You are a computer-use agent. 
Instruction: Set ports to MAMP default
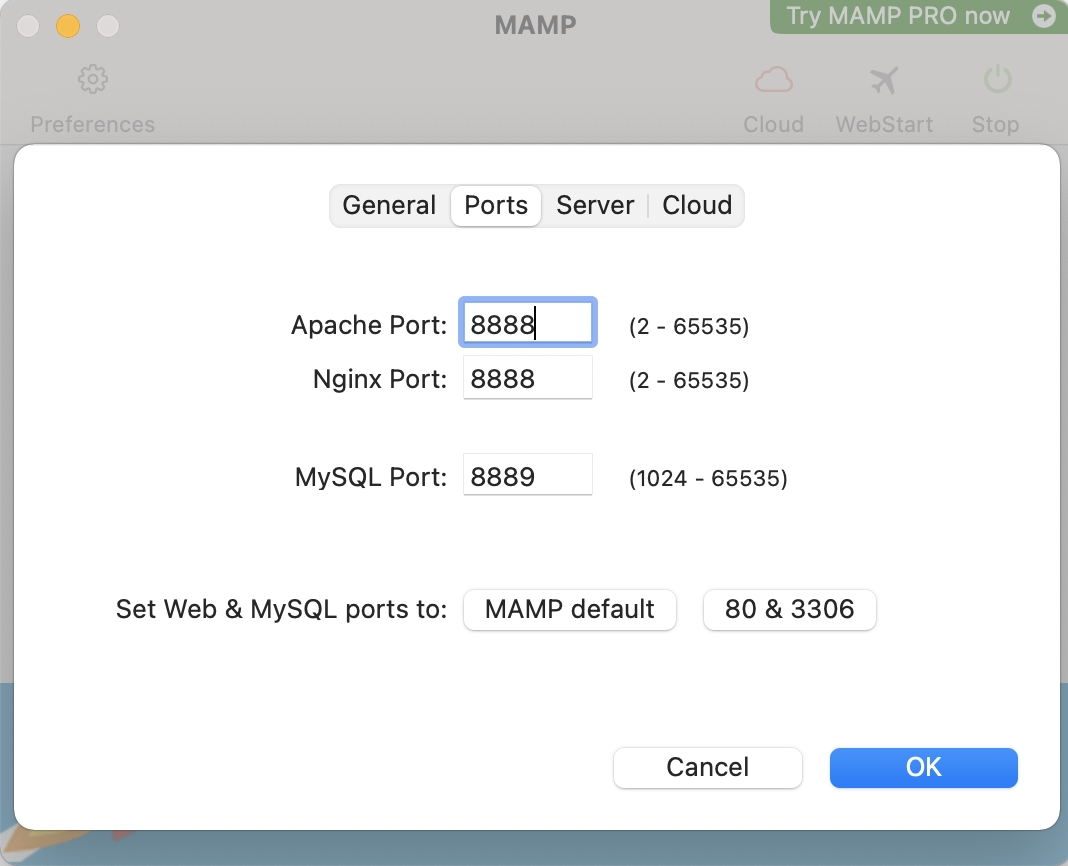[x=569, y=609]
